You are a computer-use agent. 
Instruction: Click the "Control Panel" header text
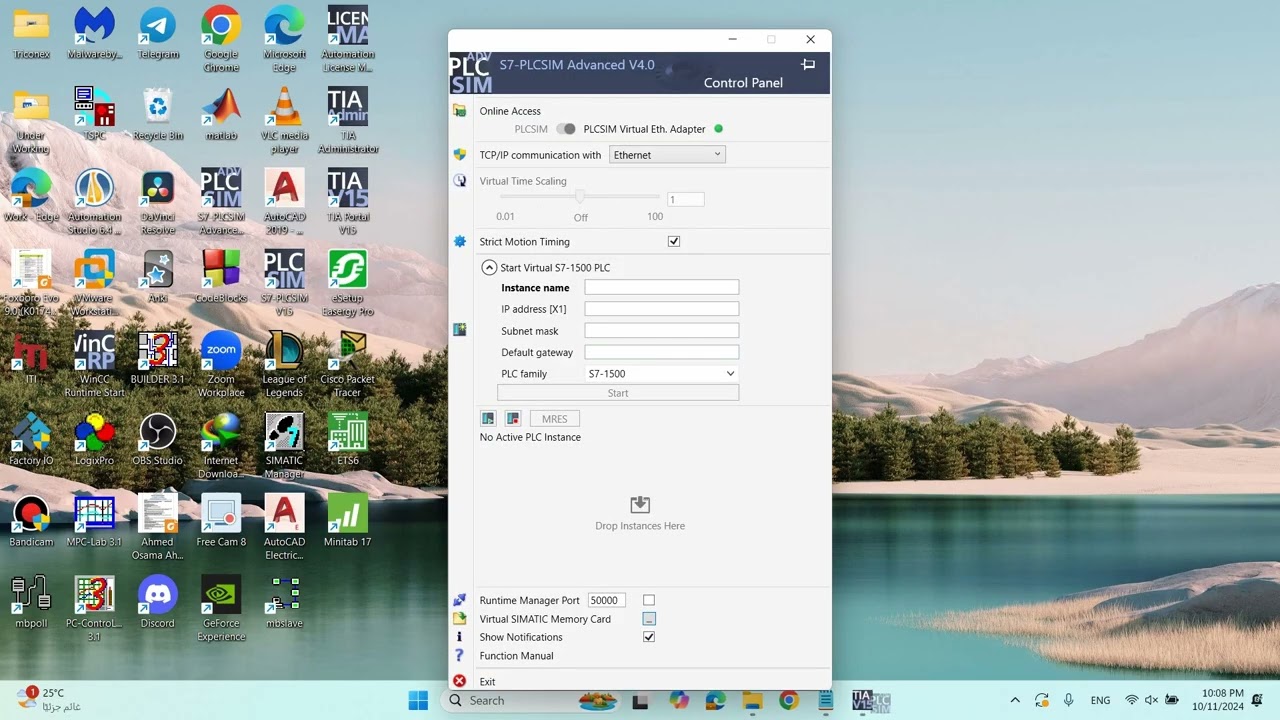click(x=743, y=82)
